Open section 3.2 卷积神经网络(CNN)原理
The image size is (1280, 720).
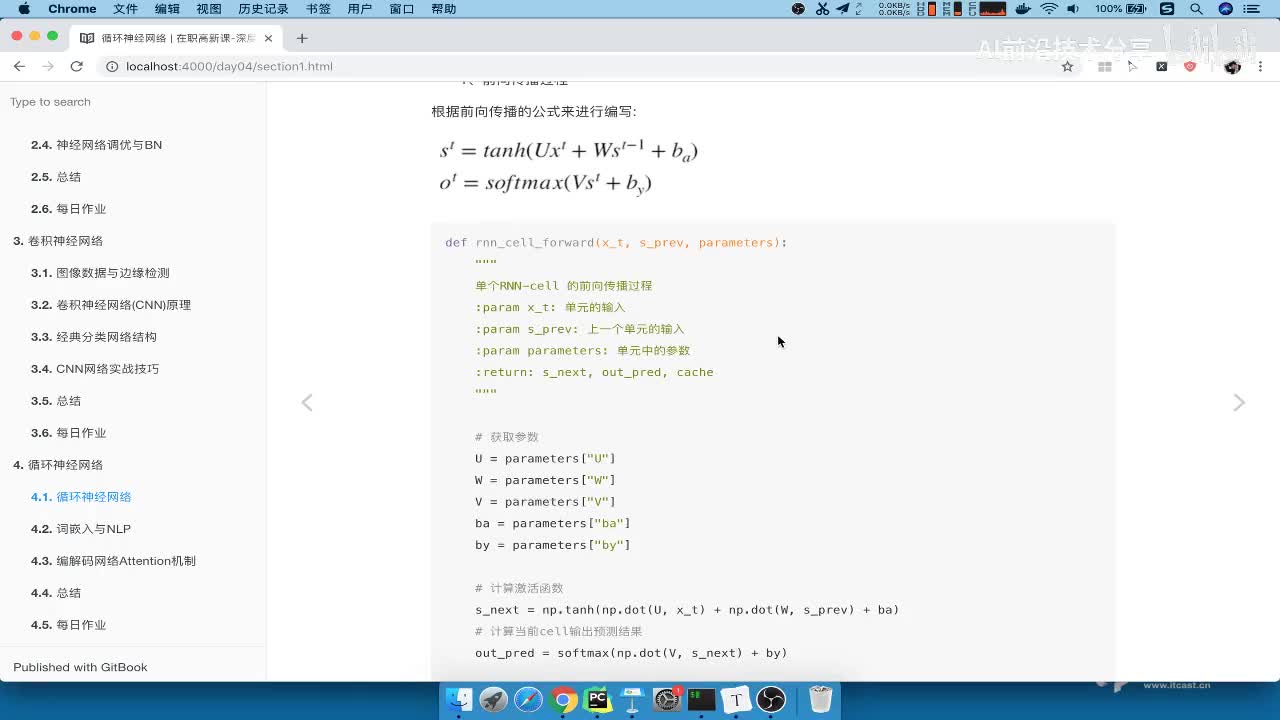(x=111, y=305)
